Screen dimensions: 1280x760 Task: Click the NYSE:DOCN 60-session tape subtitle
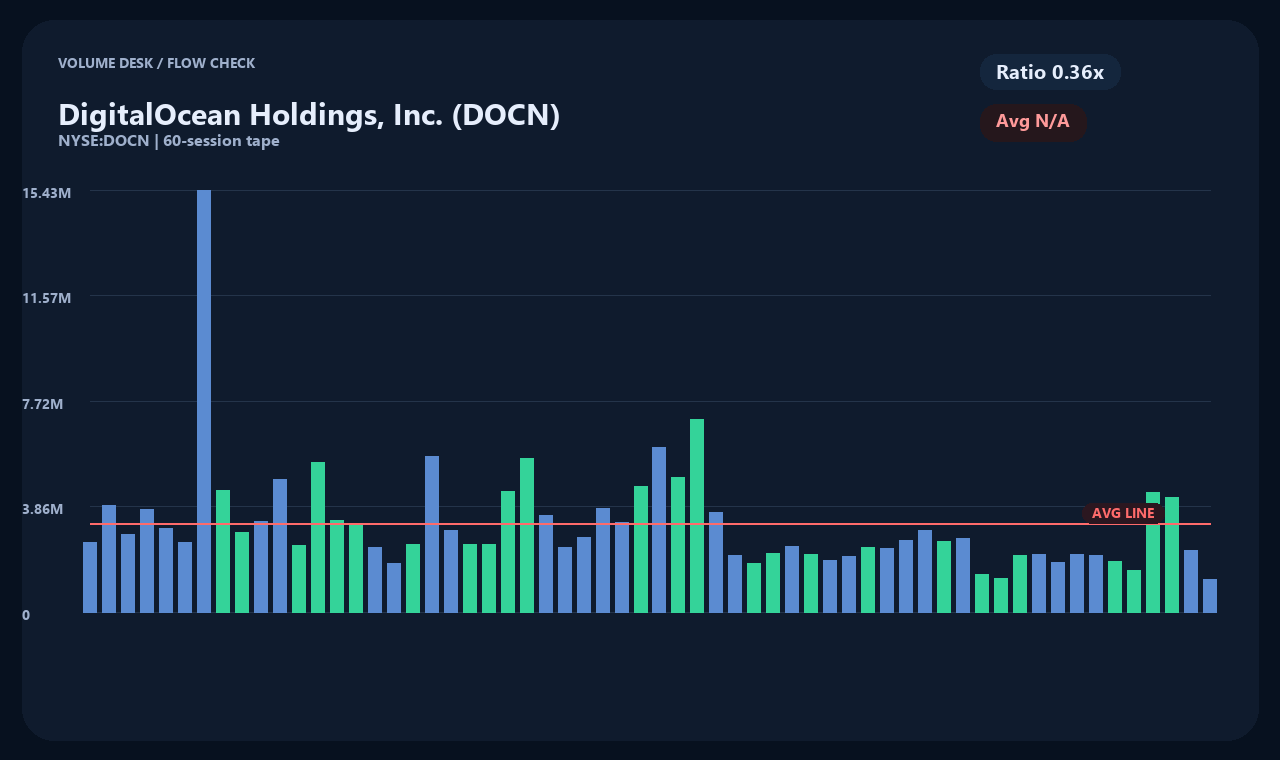coord(169,141)
